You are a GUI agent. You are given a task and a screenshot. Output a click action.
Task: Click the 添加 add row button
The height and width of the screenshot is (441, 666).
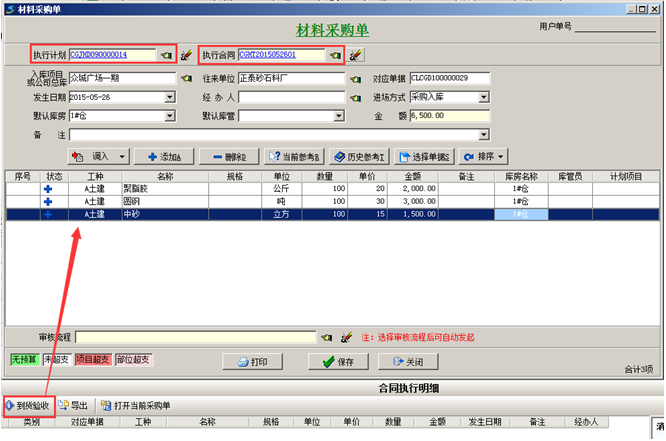click(x=163, y=157)
